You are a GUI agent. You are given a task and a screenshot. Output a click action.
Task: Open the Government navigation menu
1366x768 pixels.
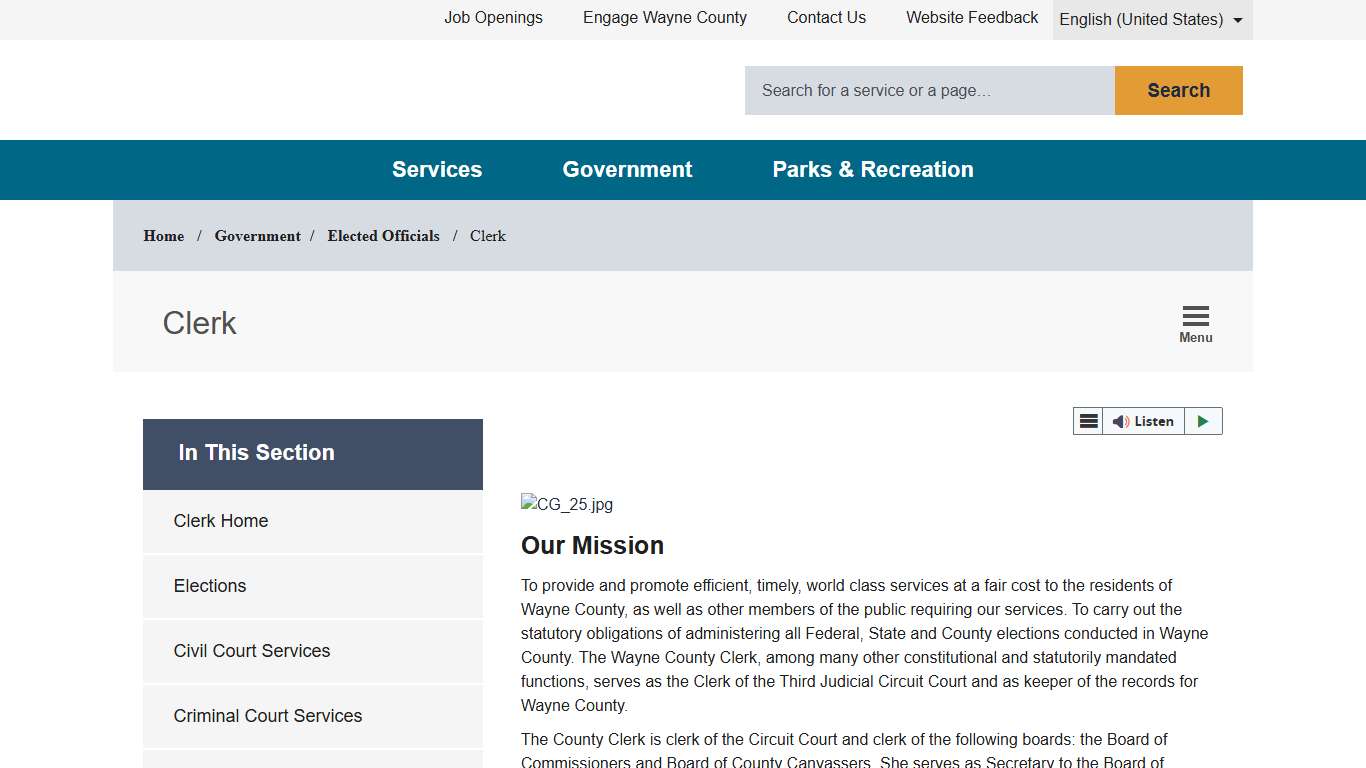627,170
